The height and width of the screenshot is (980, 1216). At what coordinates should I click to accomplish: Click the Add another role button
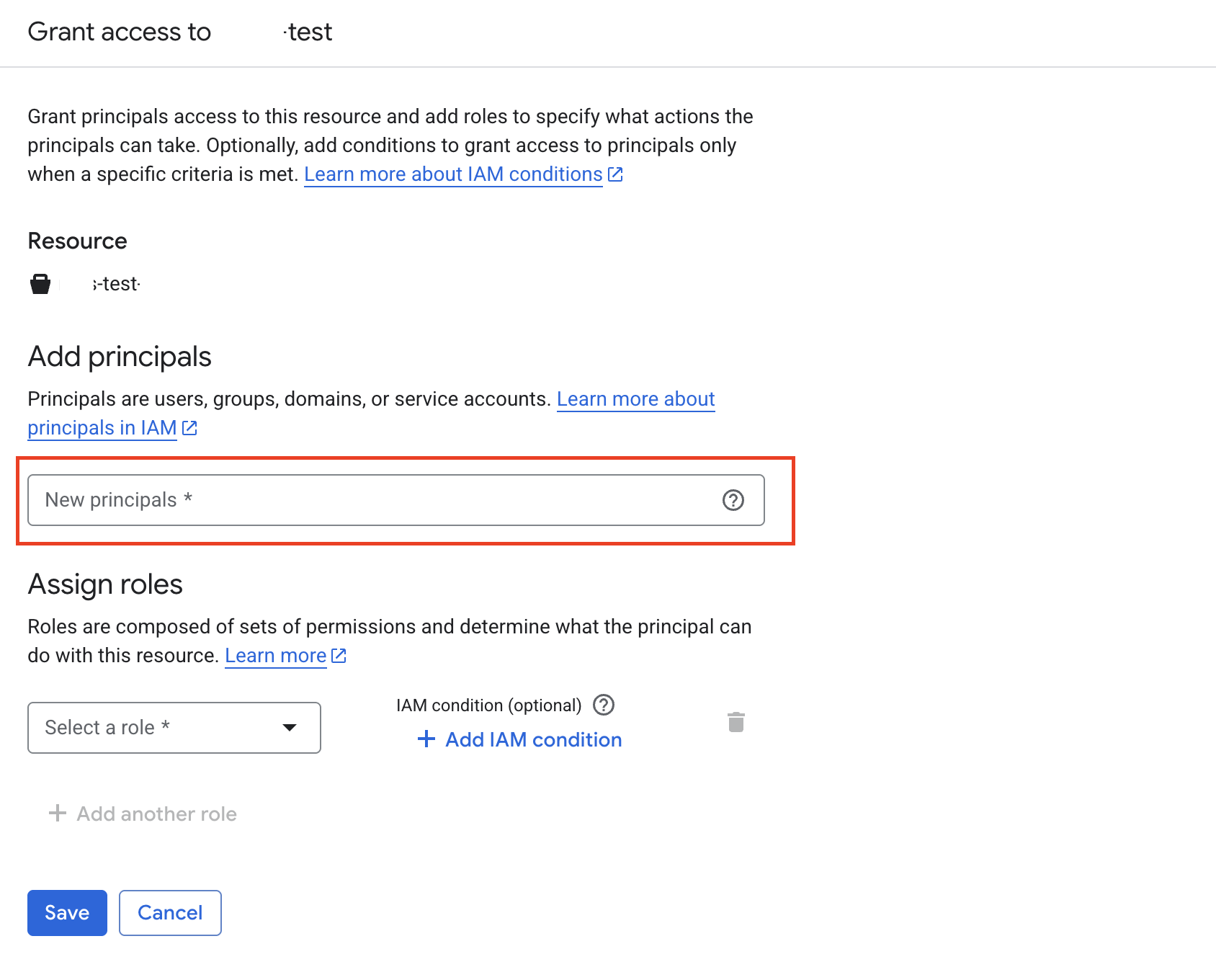coord(156,814)
